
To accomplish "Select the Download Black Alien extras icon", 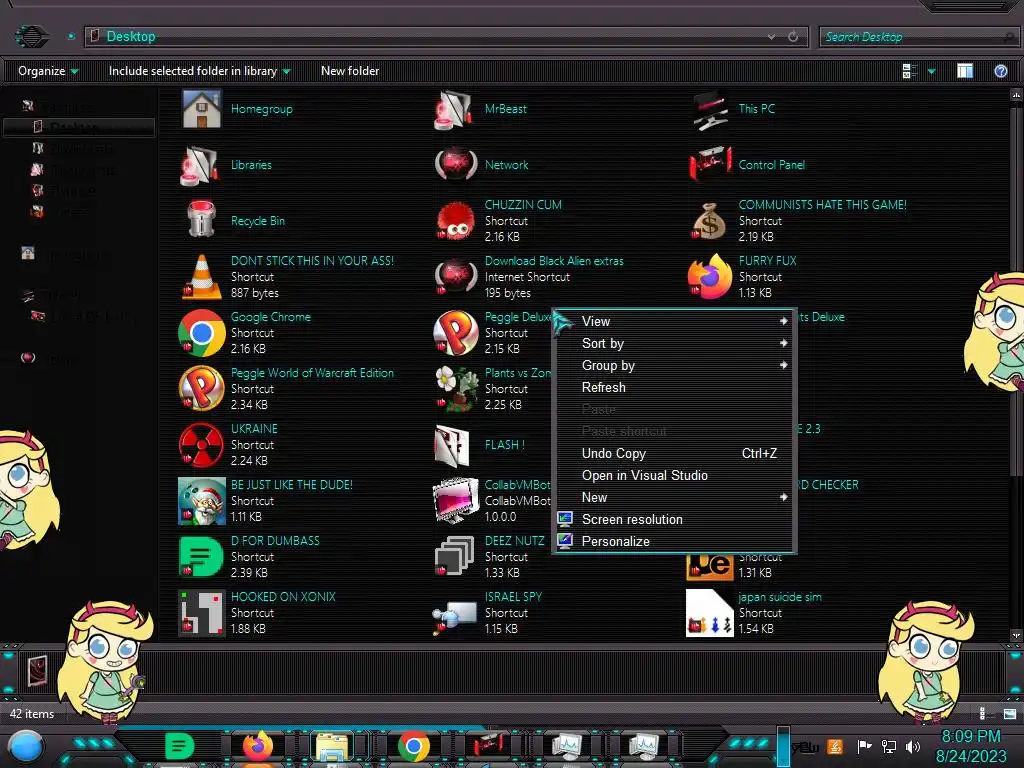I will 455,277.
